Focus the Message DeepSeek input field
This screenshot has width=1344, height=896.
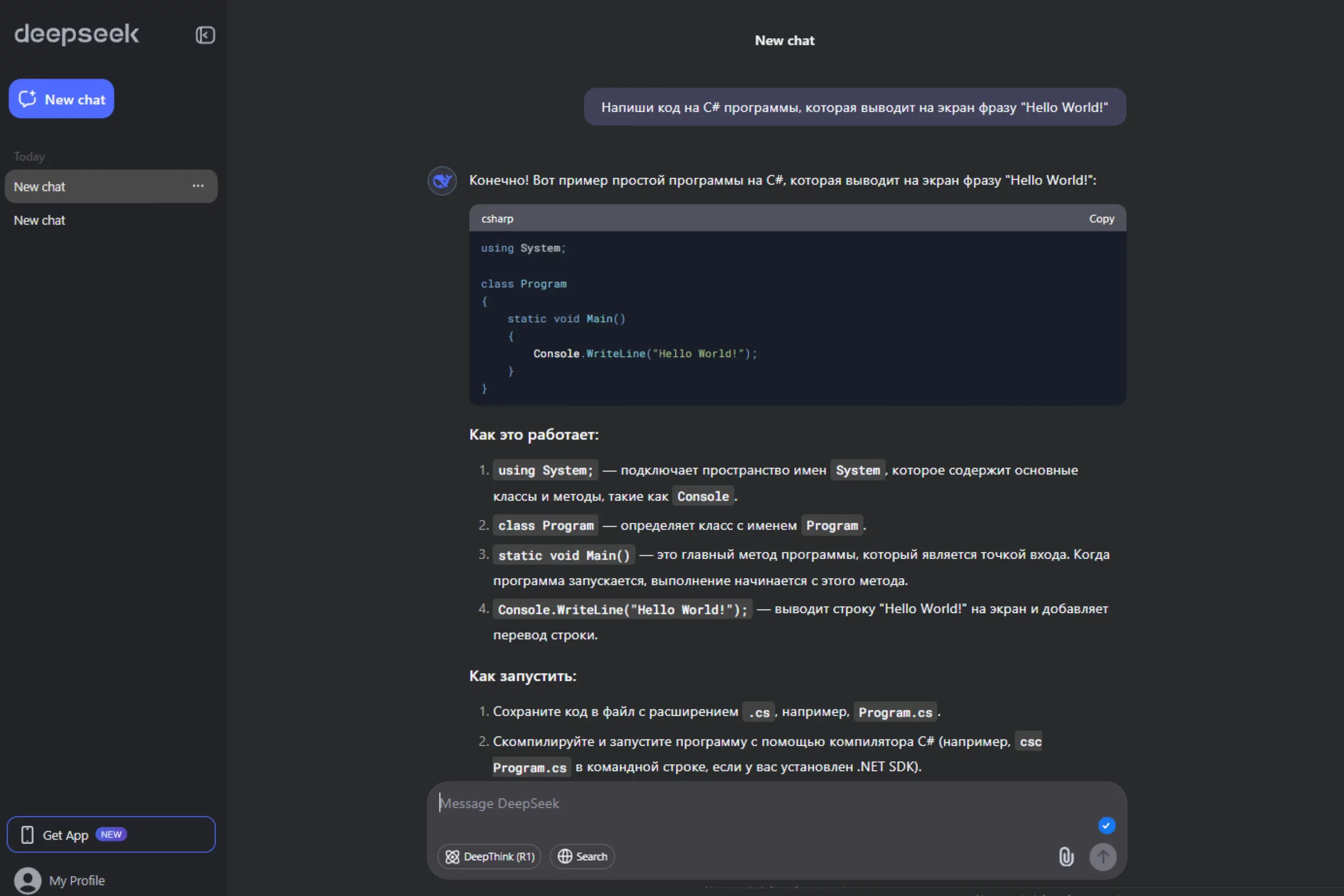coord(743,804)
